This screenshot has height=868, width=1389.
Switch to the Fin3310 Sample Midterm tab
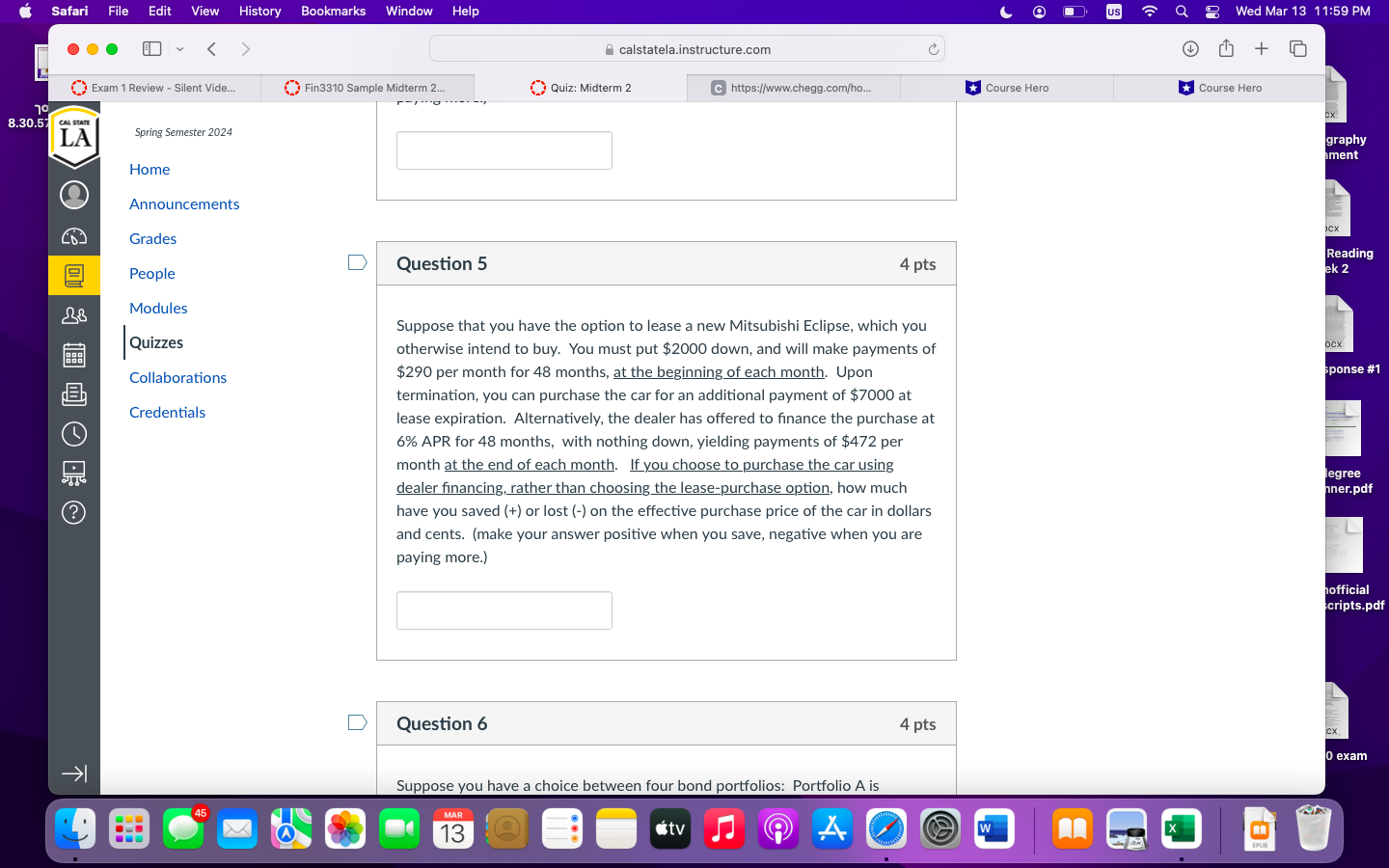tap(368, 87)
